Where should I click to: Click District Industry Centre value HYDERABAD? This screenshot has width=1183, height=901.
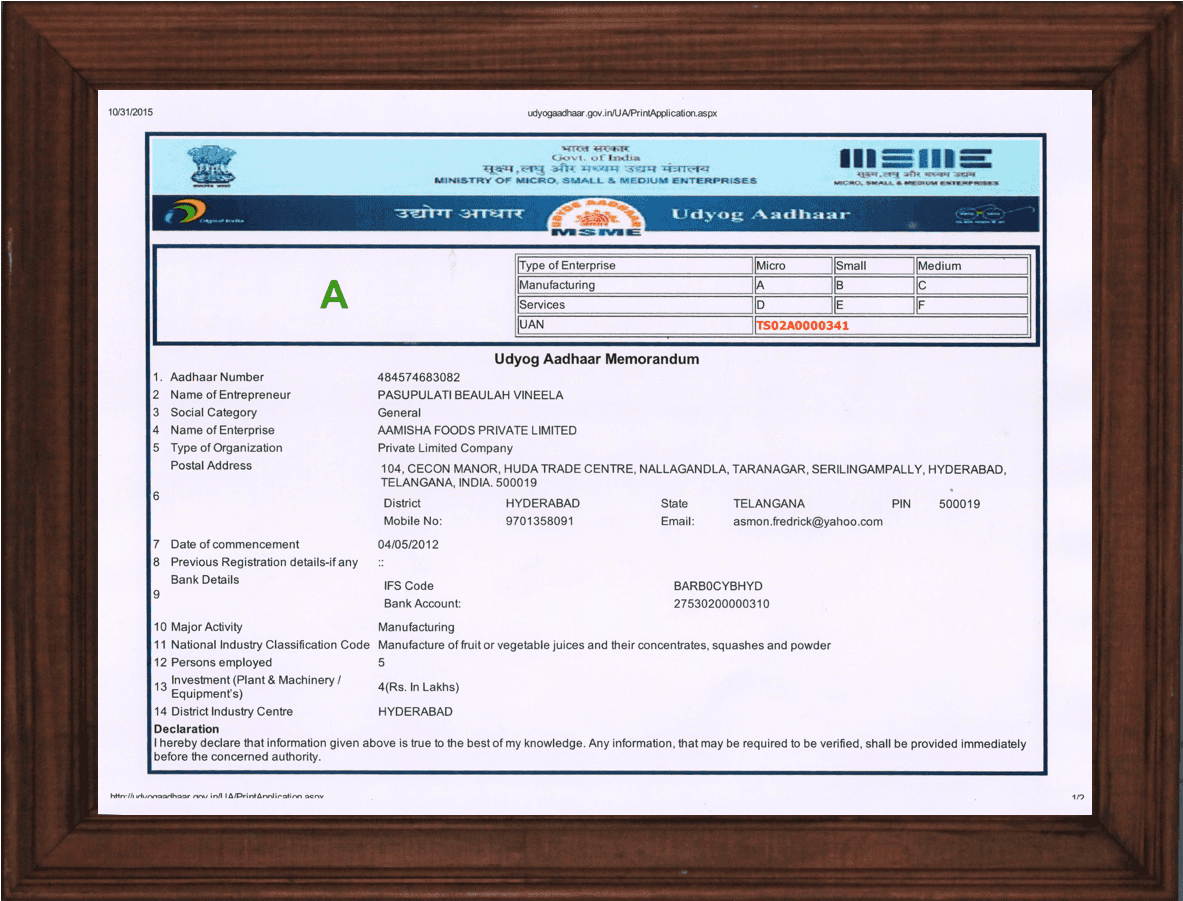tap(415, 712)
